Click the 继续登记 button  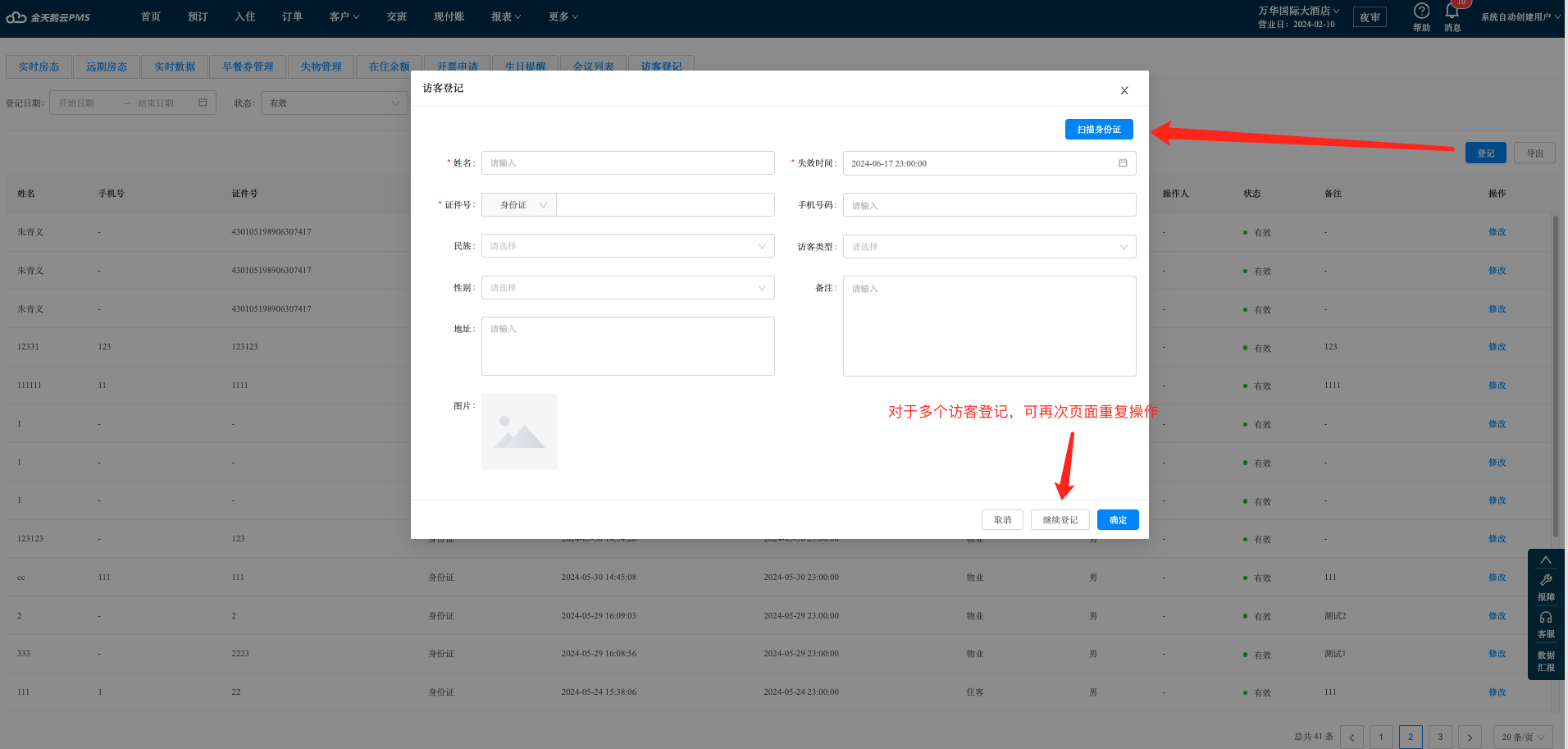(1060, 520)
